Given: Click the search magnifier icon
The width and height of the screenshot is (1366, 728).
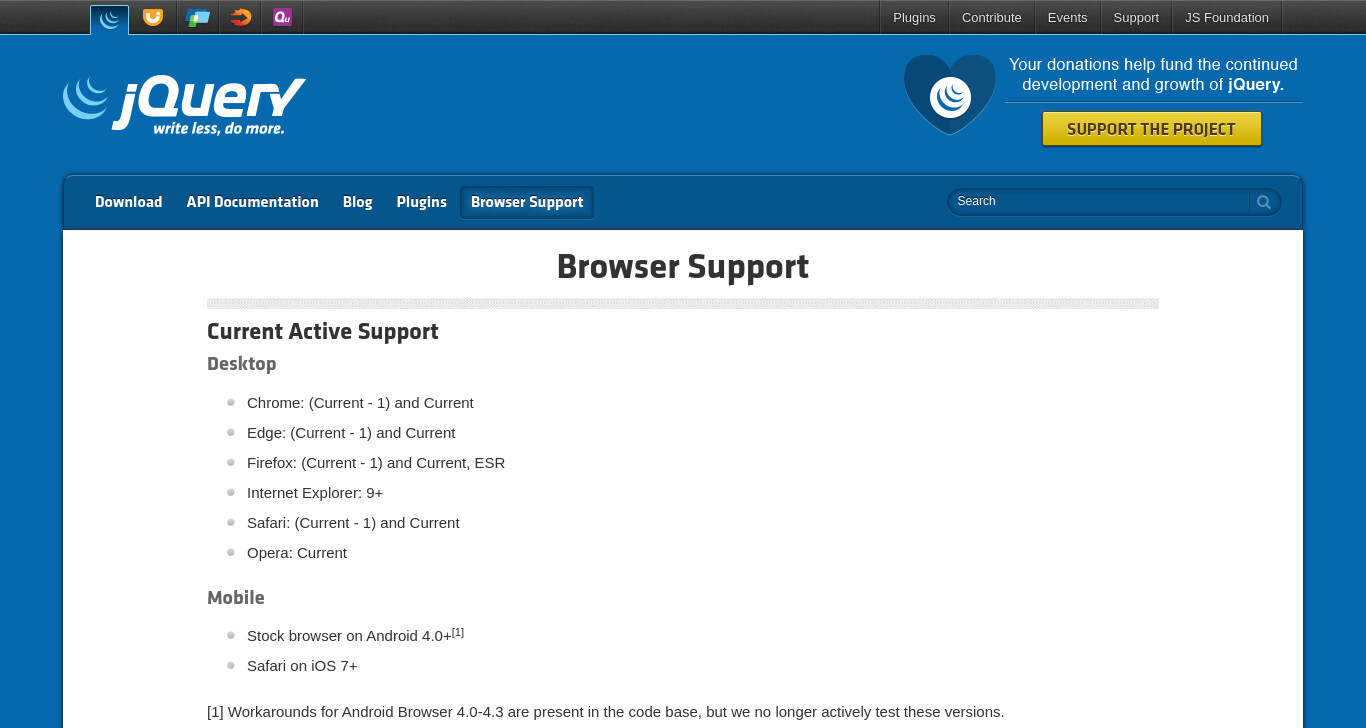Looking at the screenshot, I should (1264, 202).
